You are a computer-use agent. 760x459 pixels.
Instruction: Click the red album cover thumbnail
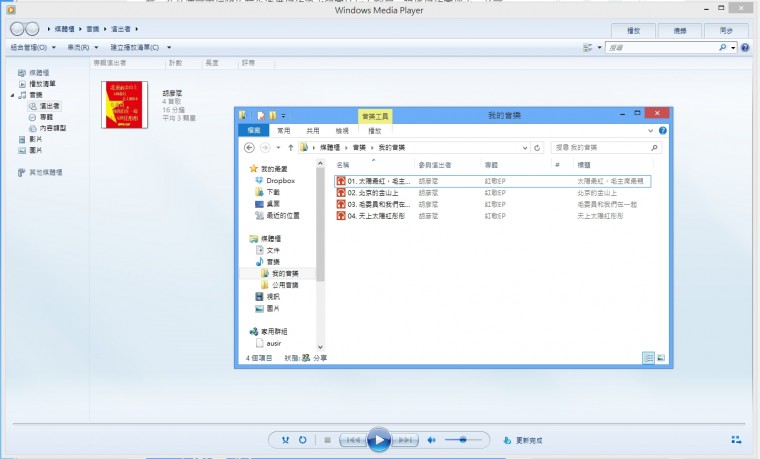(x=125, y=105)
